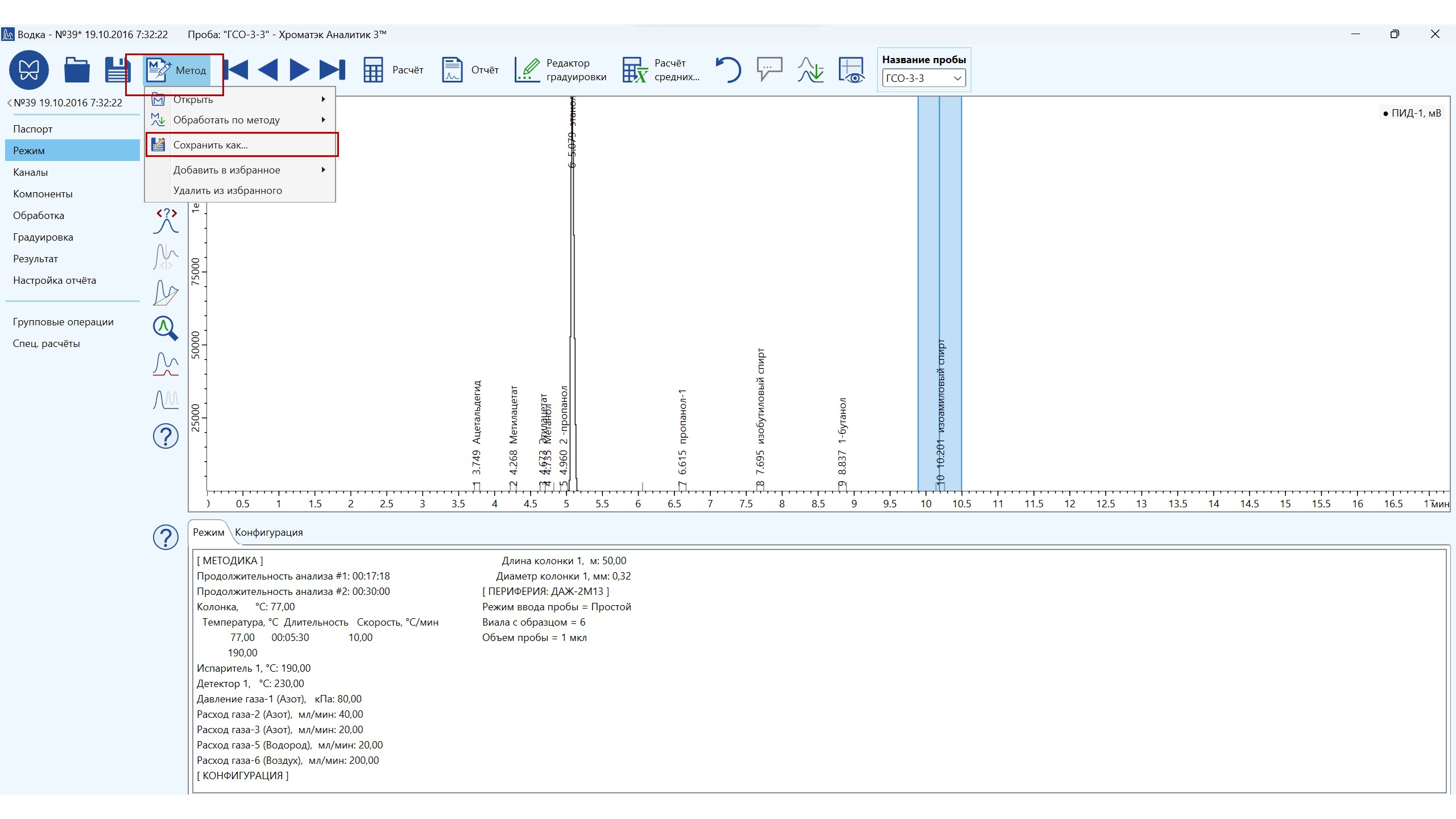
Task: Switch to the Конфигурация tab
Action: 268,532
